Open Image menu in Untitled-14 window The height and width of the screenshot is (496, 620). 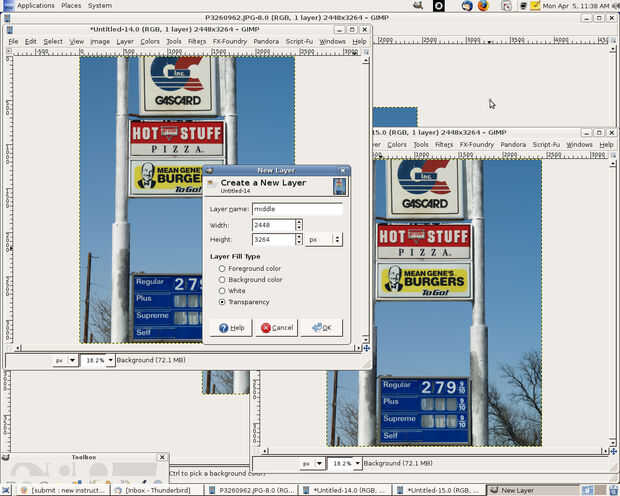(100, 41)
